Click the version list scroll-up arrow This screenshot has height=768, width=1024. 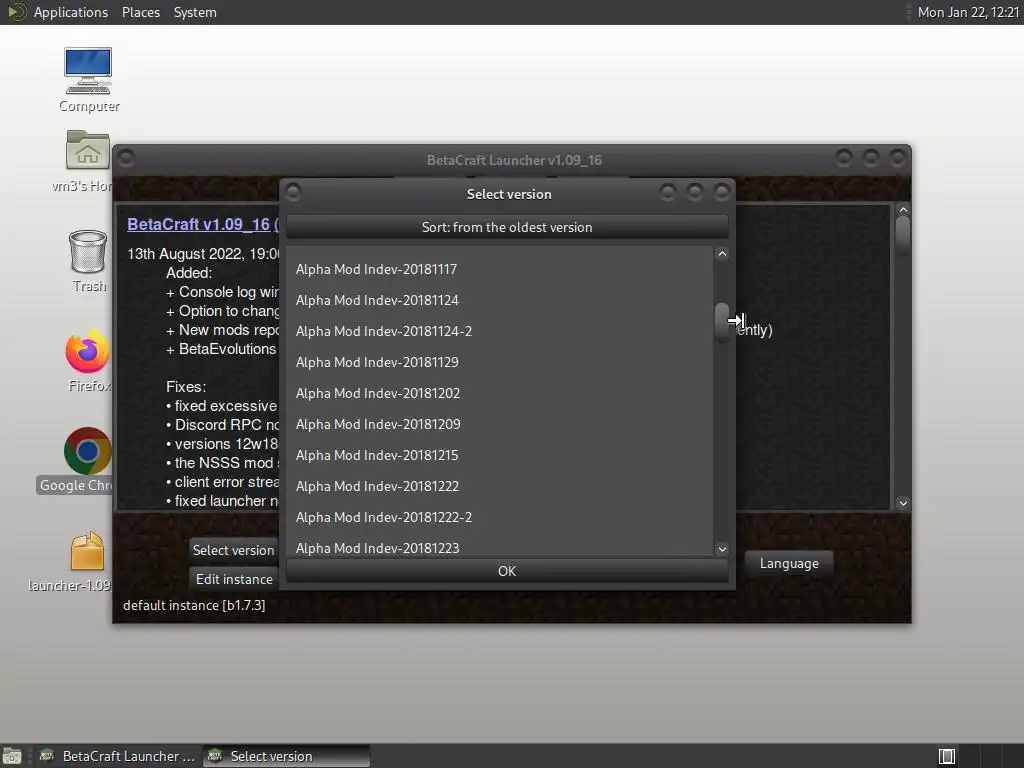pyautogui.click(x=722, y=254)
